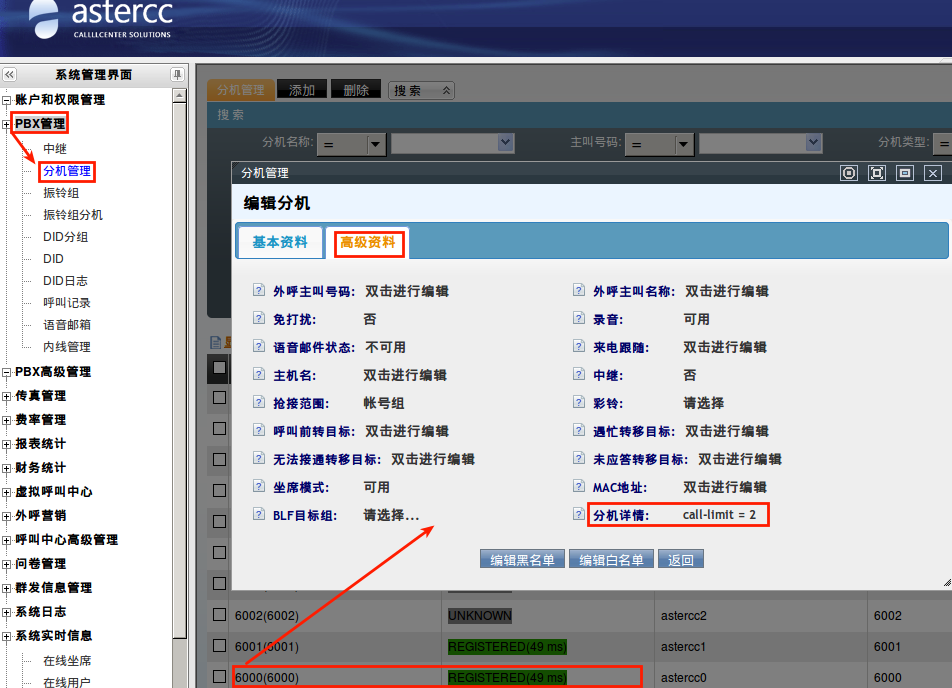952x688 pixels.
Task: Tick the checkbox for extension 6000
Action: pos(220,677)
